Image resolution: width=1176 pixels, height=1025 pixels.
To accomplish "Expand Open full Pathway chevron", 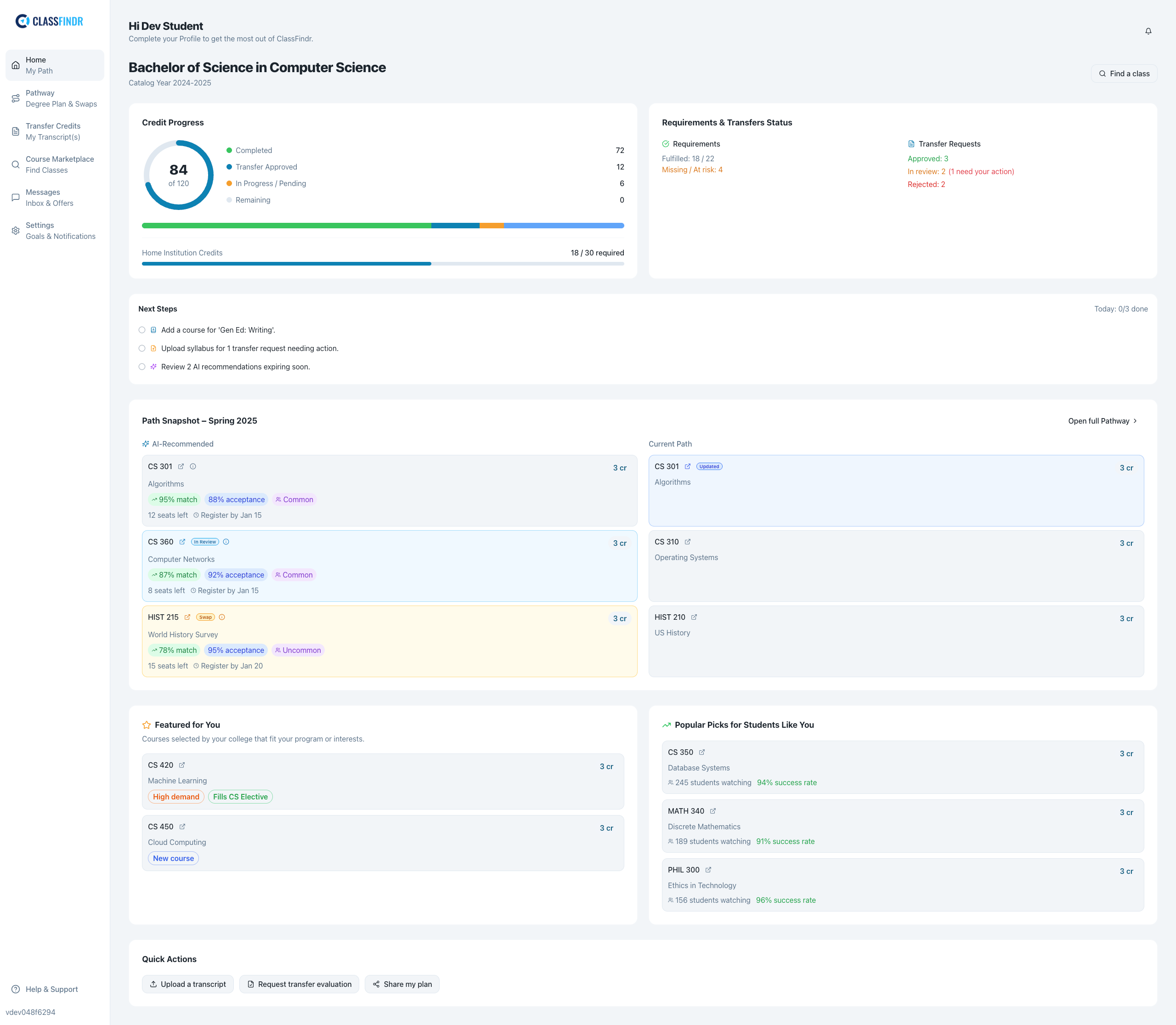I will (x=1135, y=421).
